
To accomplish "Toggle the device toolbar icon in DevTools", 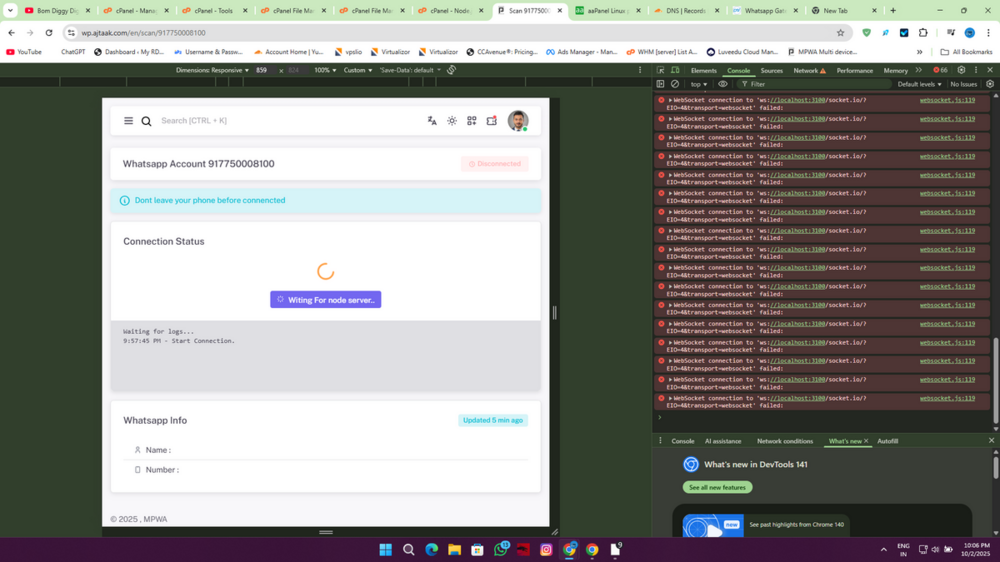I will (675, 70).
